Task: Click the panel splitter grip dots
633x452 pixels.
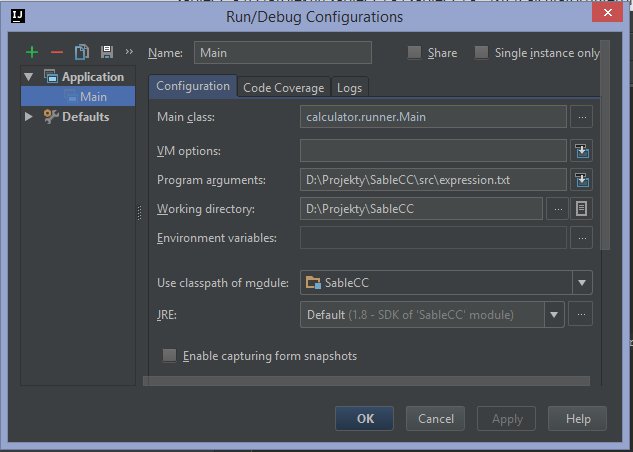Action: point(140,213)
